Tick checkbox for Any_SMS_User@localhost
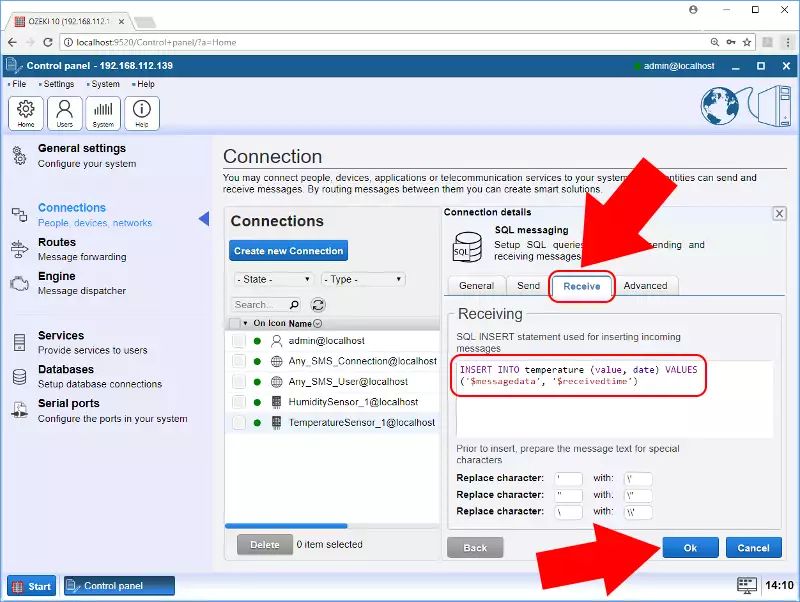The image size is (800, 602). click(239, 382)
